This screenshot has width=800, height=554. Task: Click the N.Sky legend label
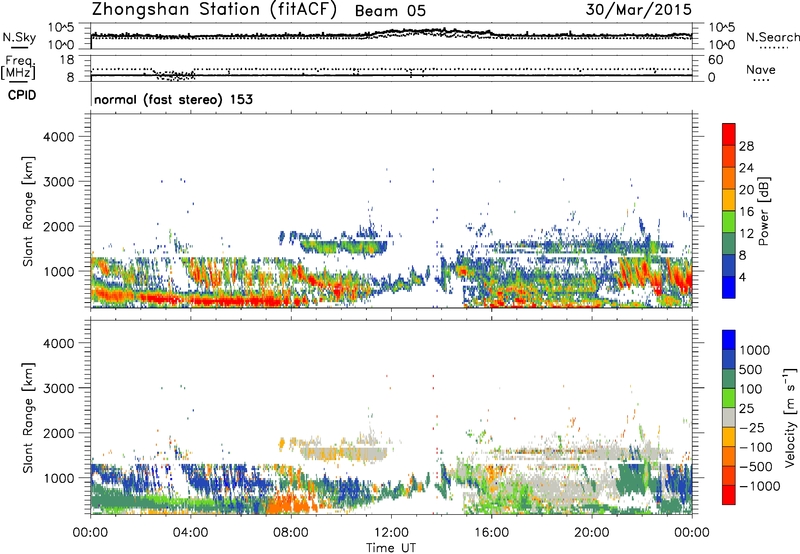19,38
